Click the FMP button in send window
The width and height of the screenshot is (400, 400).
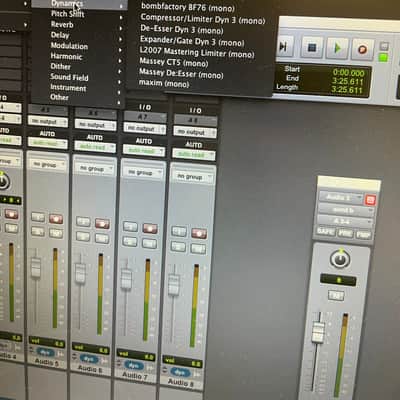tap(363, 235)
